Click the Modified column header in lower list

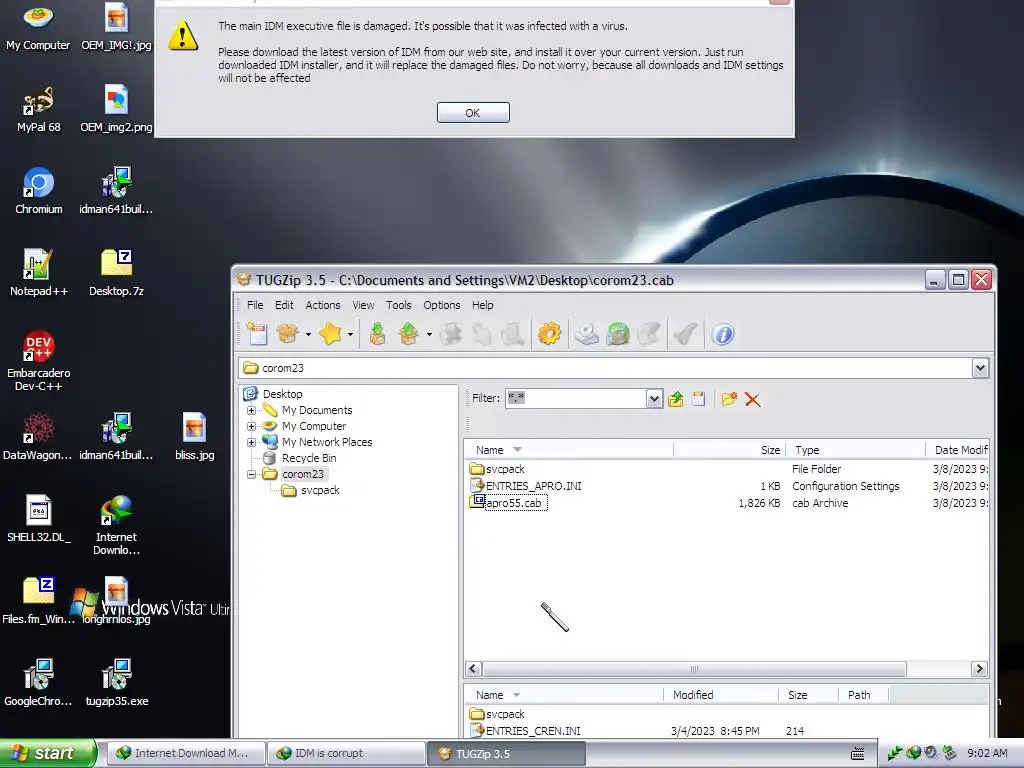point(721,695)
